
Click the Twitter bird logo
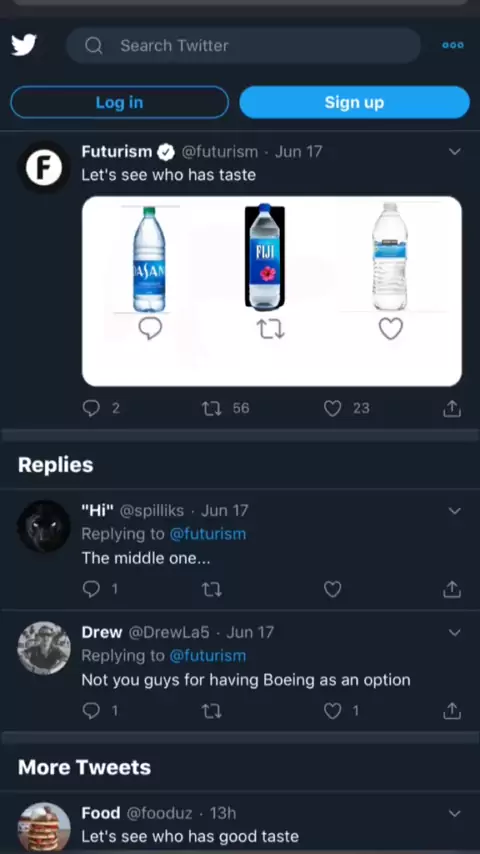click(24, 45)
